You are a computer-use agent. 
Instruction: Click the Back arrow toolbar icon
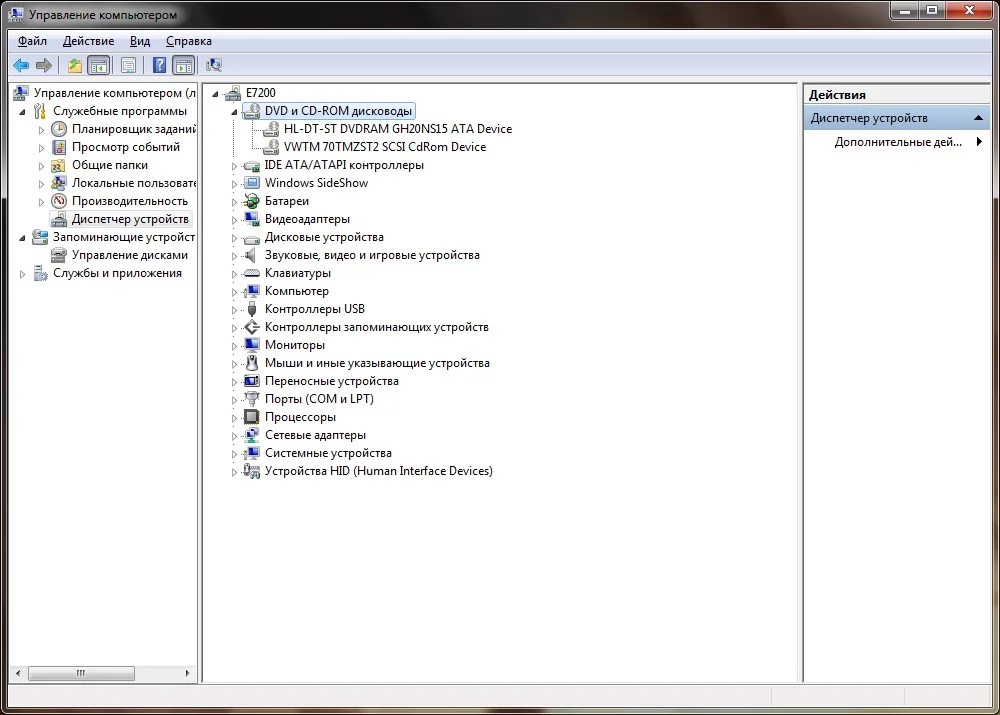coord(21,65)
